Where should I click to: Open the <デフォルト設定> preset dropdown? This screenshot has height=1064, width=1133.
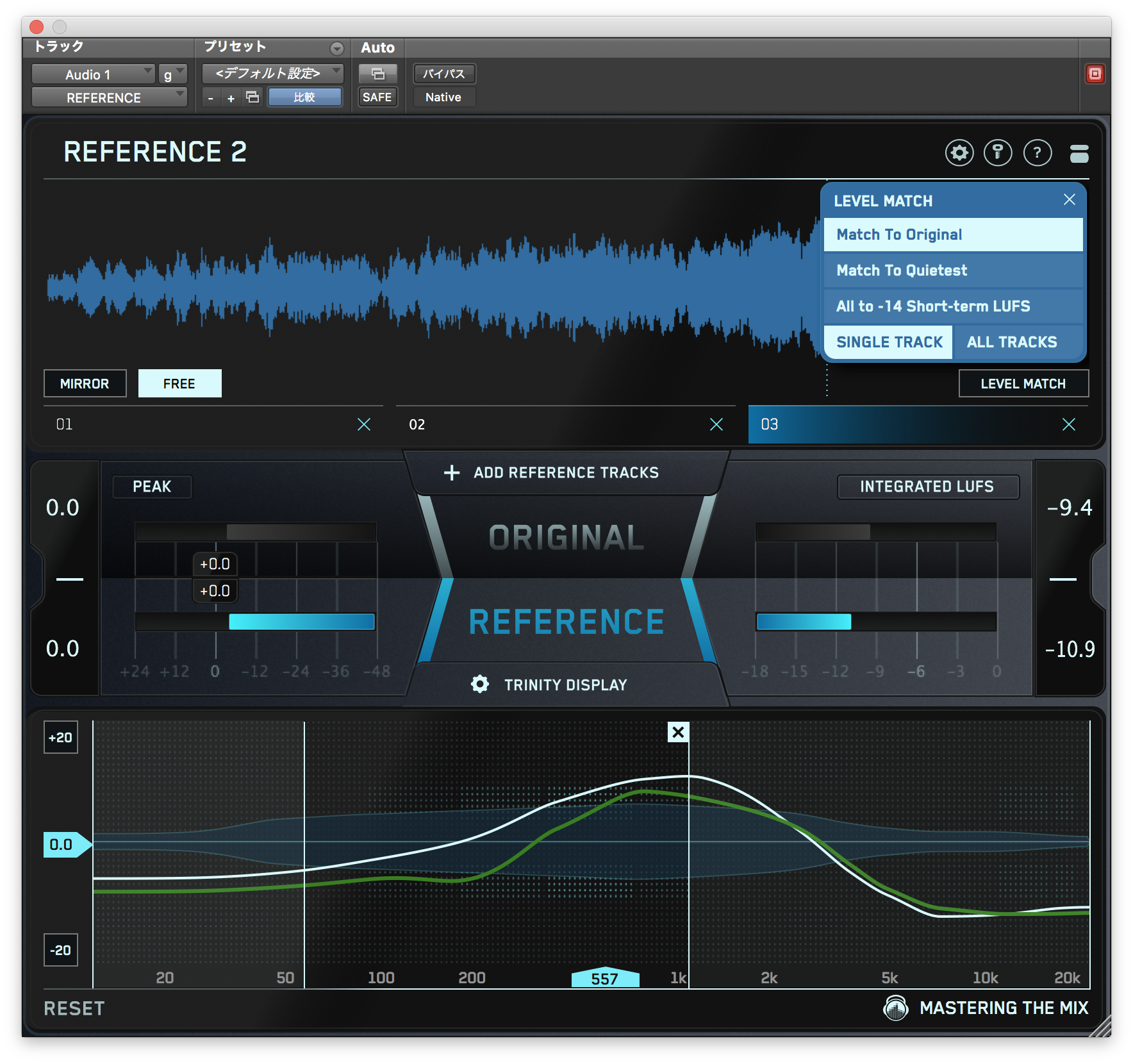(x=272, y=73)
